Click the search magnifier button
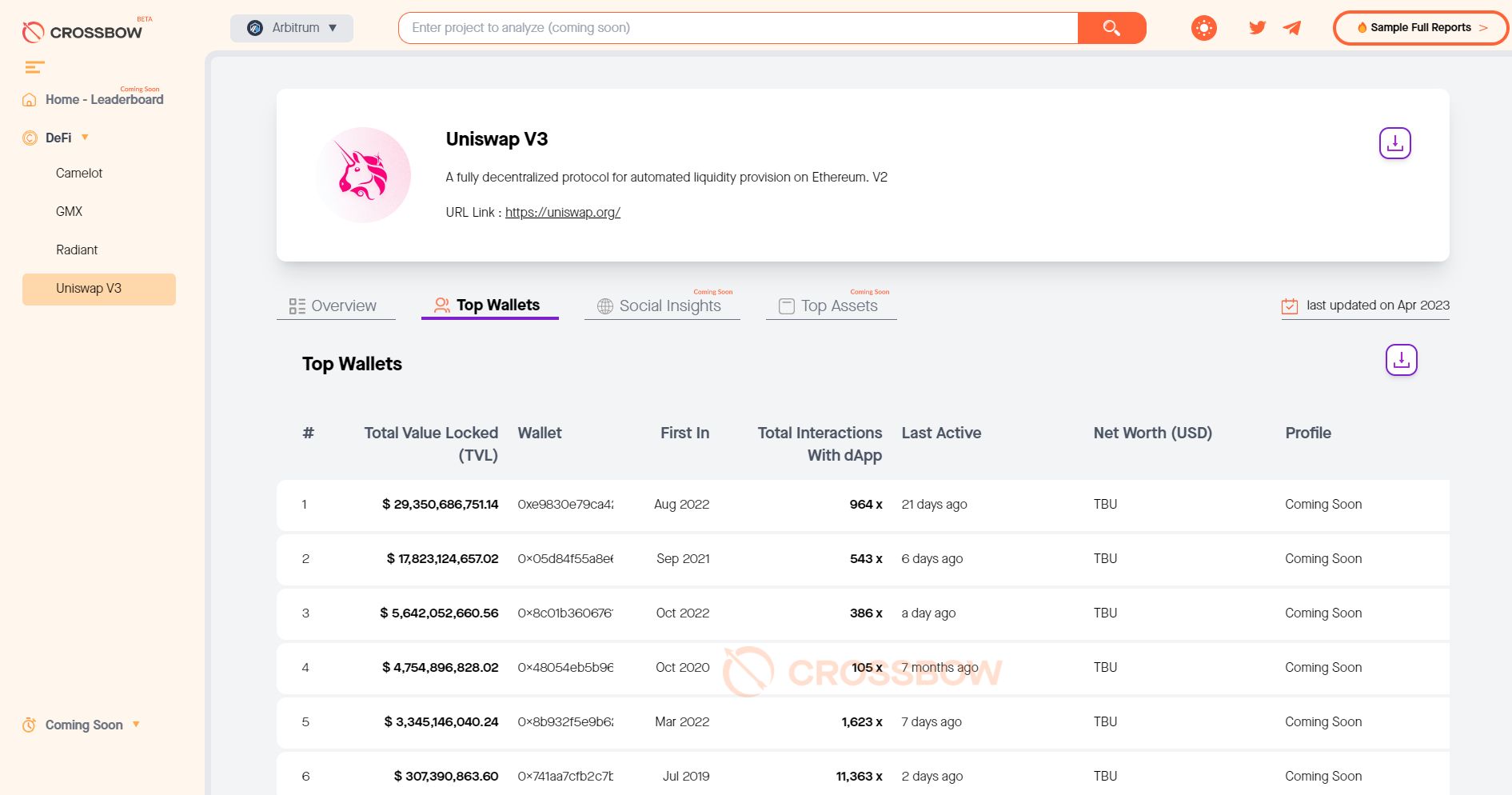Screen dimensions: 1512x795 [1111, 28]
